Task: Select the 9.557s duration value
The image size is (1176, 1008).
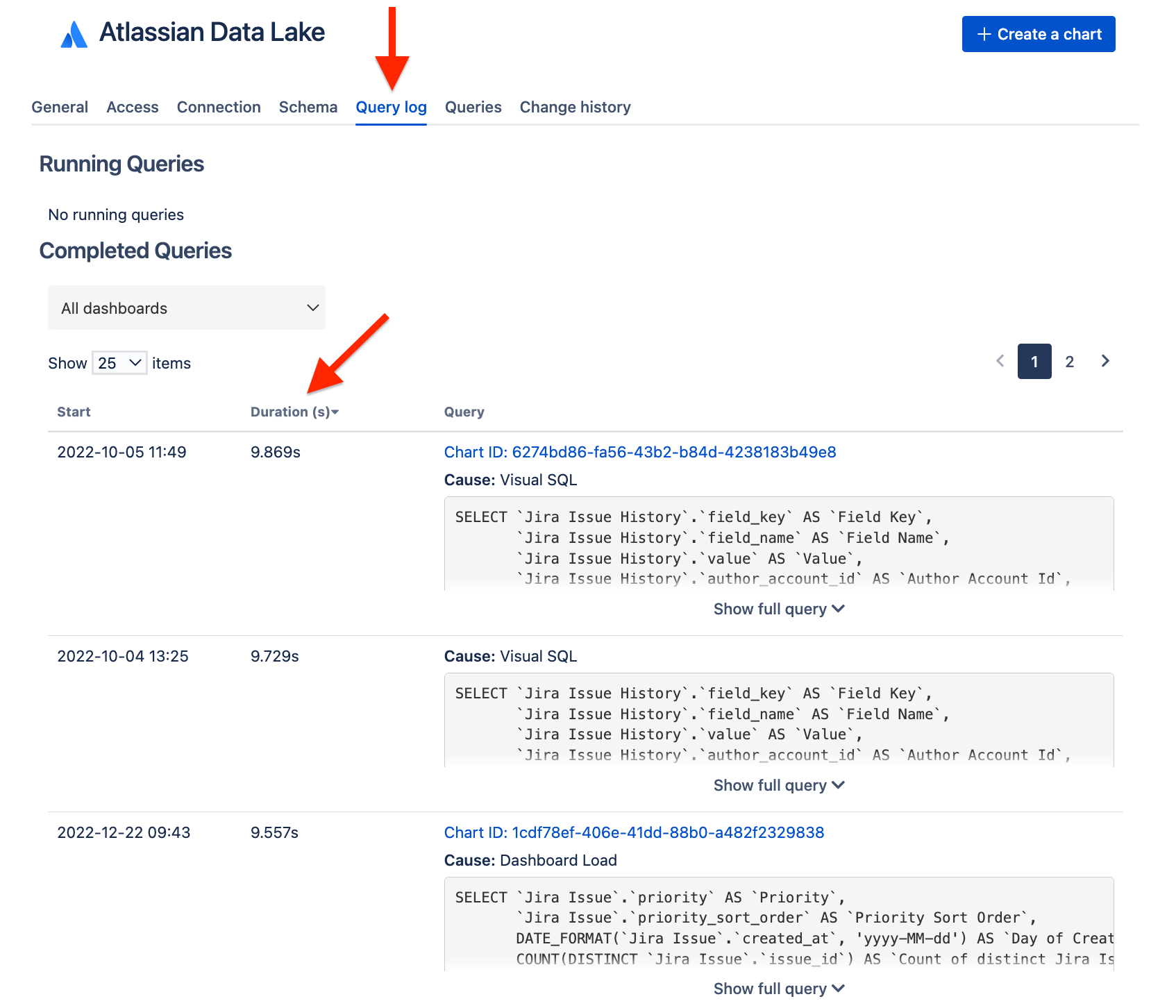Action: click(x=274, y=832)
